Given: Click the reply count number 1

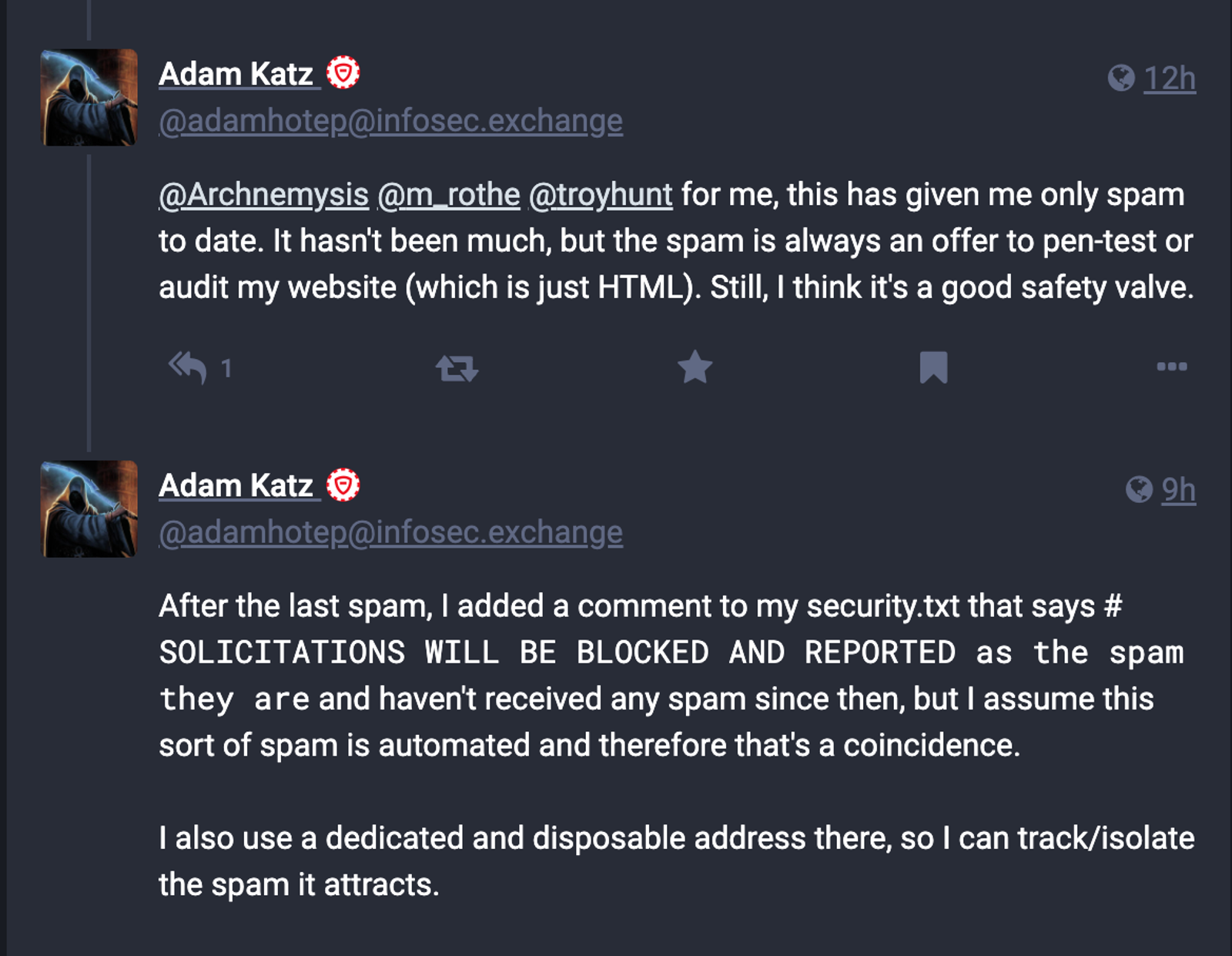Looking at the screenshot, I should 226,368.
